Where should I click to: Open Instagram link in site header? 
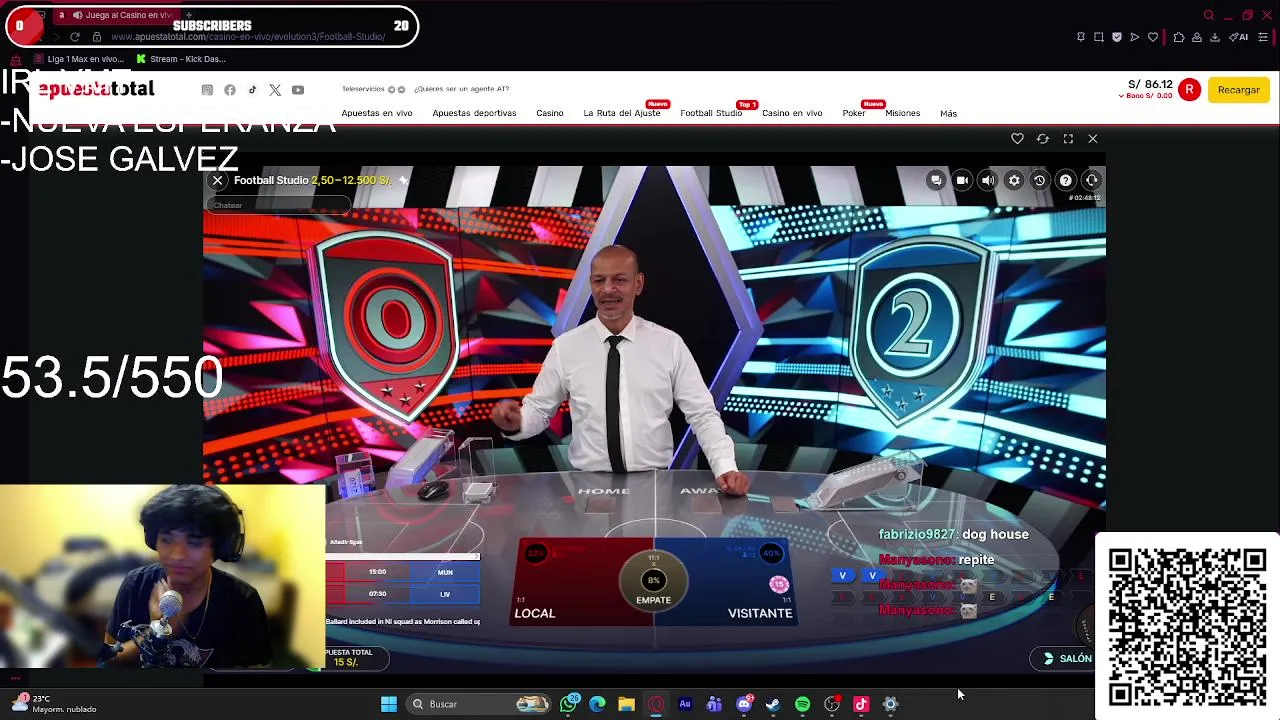click(207, 90)
